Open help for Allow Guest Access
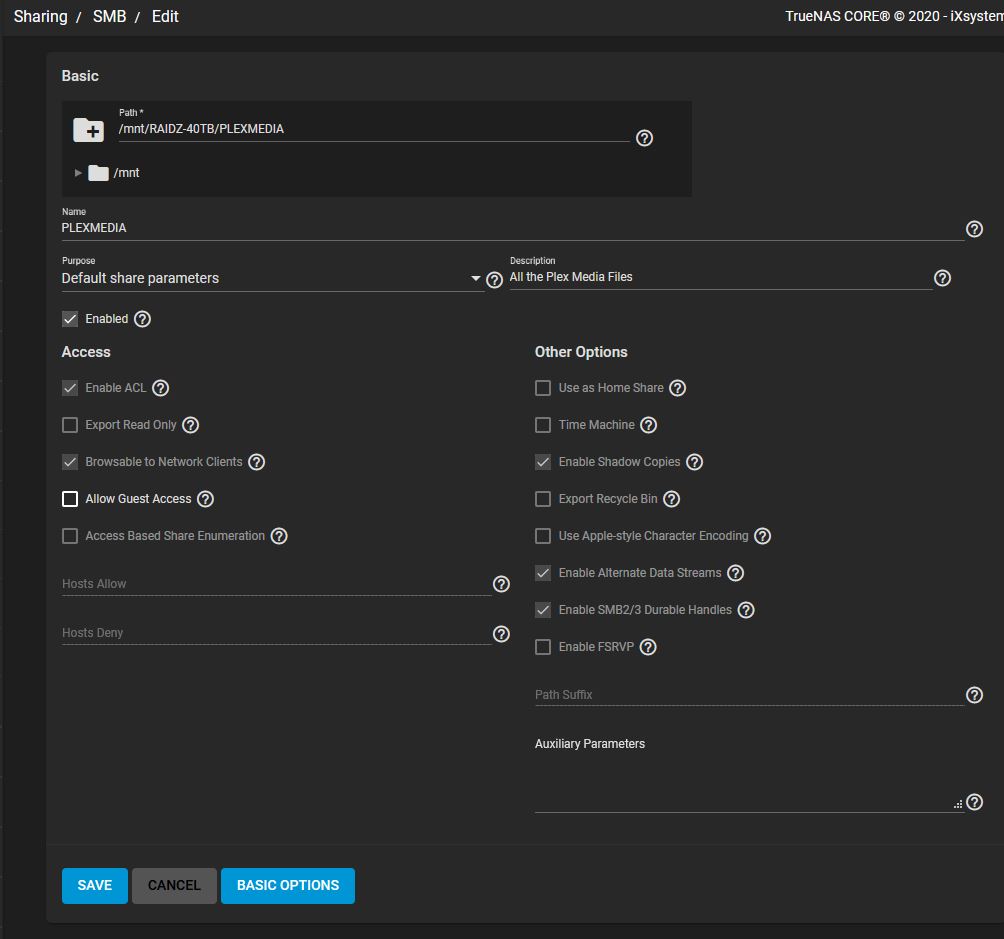 click(206, 499)
